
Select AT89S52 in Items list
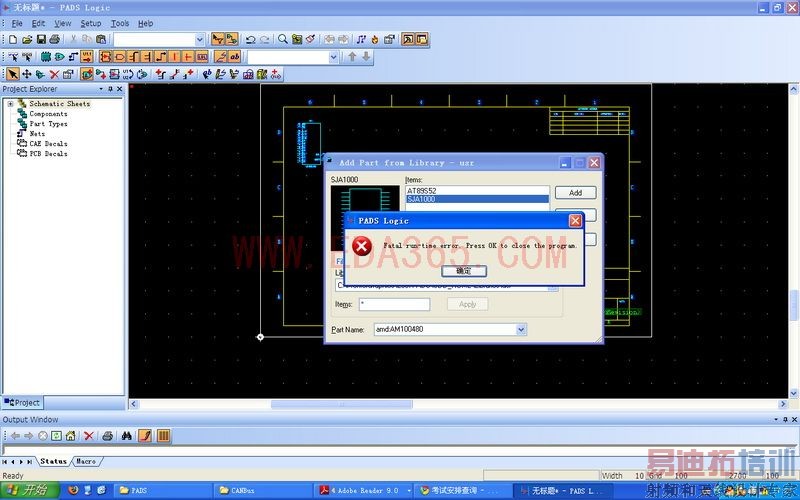(422, 190)
